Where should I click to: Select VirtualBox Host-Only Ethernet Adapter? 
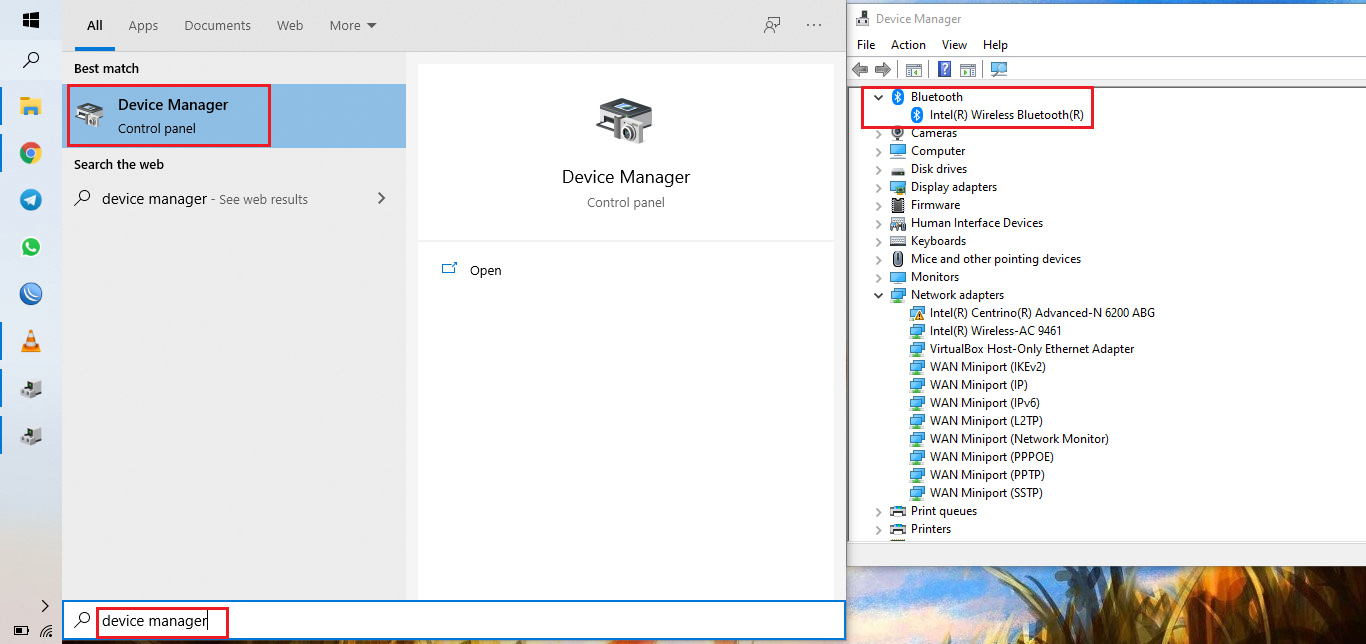1032,349
